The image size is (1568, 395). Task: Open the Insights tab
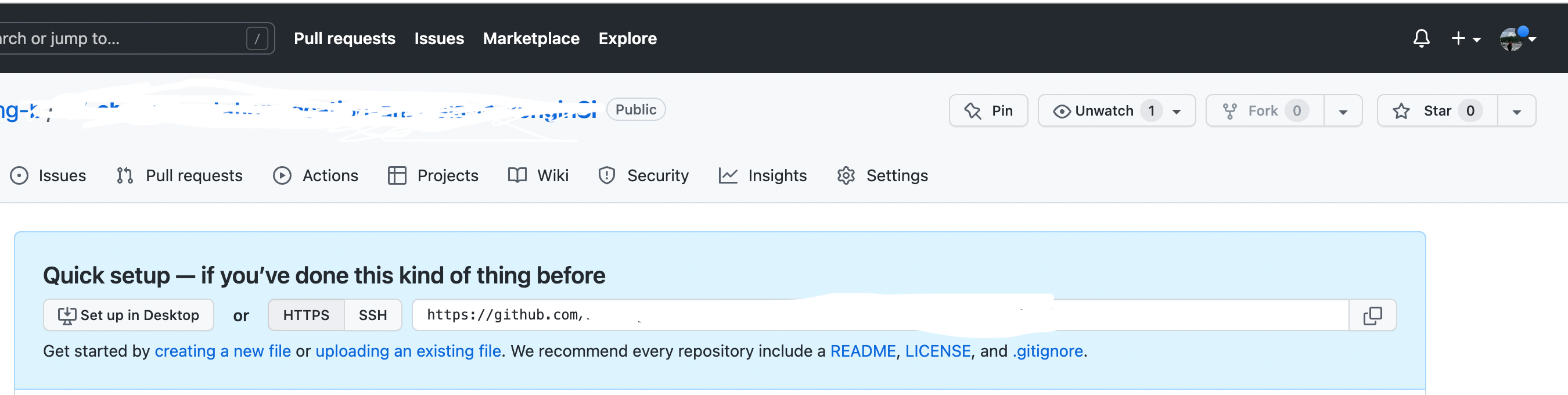click(x=762, y=175)
